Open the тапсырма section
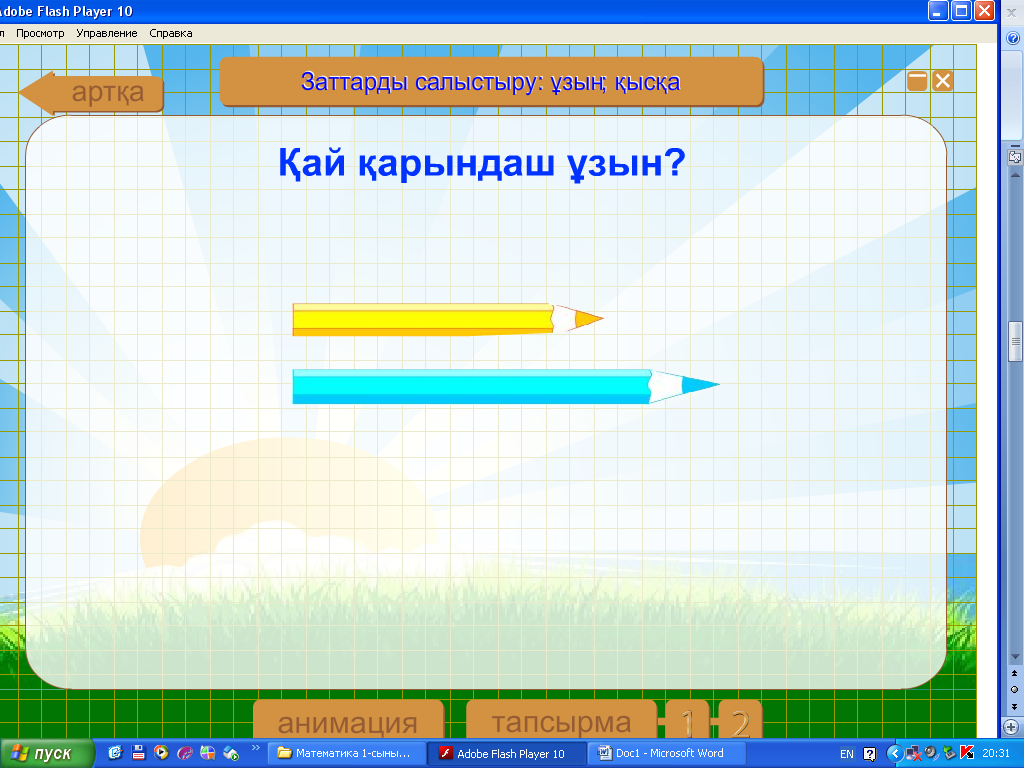Image resolution: width=1024 pixels, height=768 pixels. (x=562, y=720)
